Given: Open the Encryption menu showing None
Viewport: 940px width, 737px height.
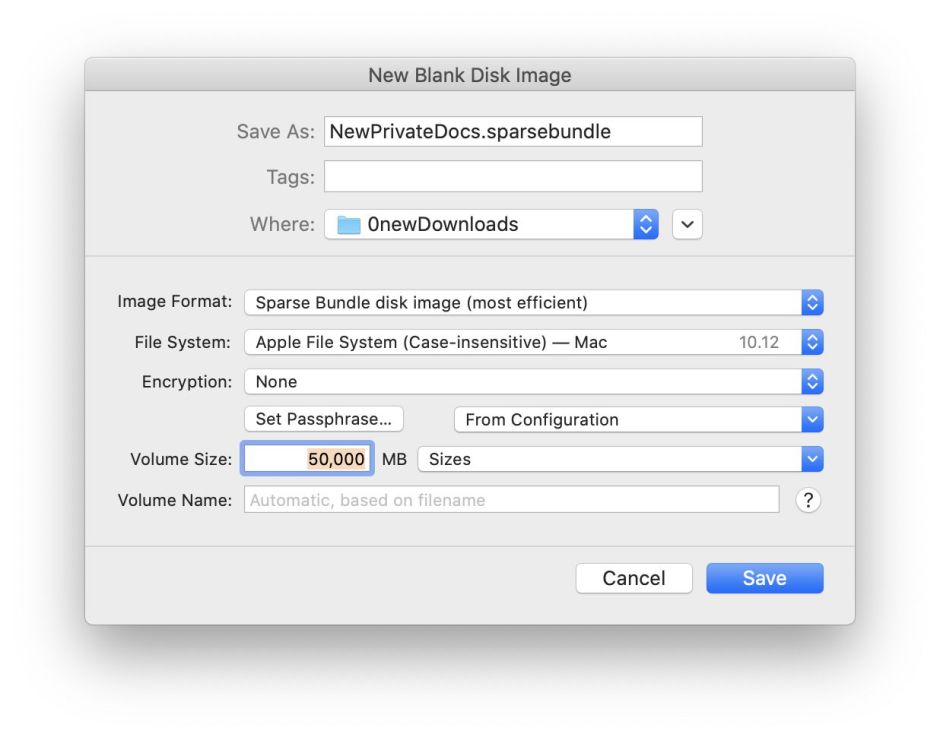Looking at the screenshot, I should [x=522, y=382].
